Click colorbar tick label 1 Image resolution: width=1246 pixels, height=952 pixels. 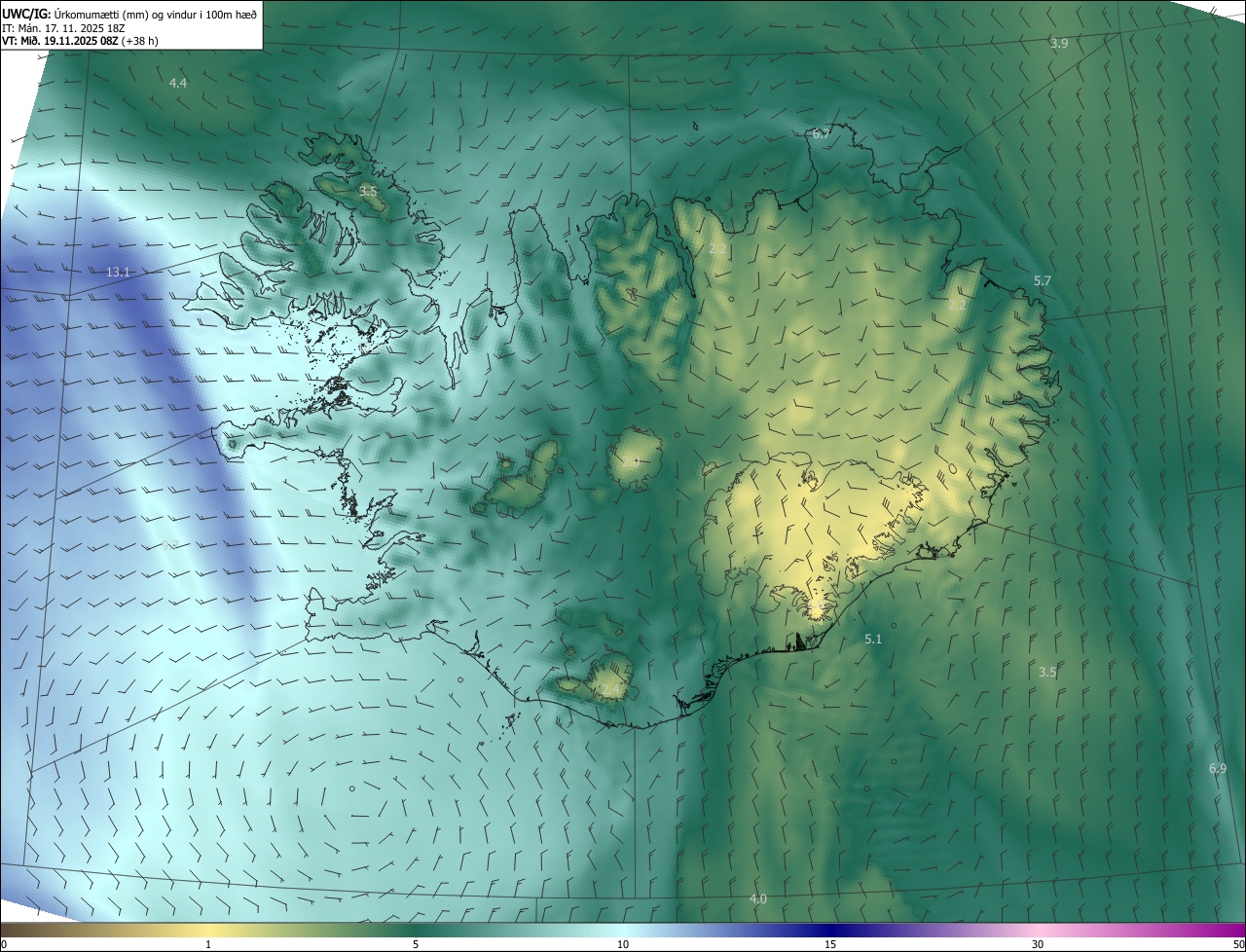208,945
